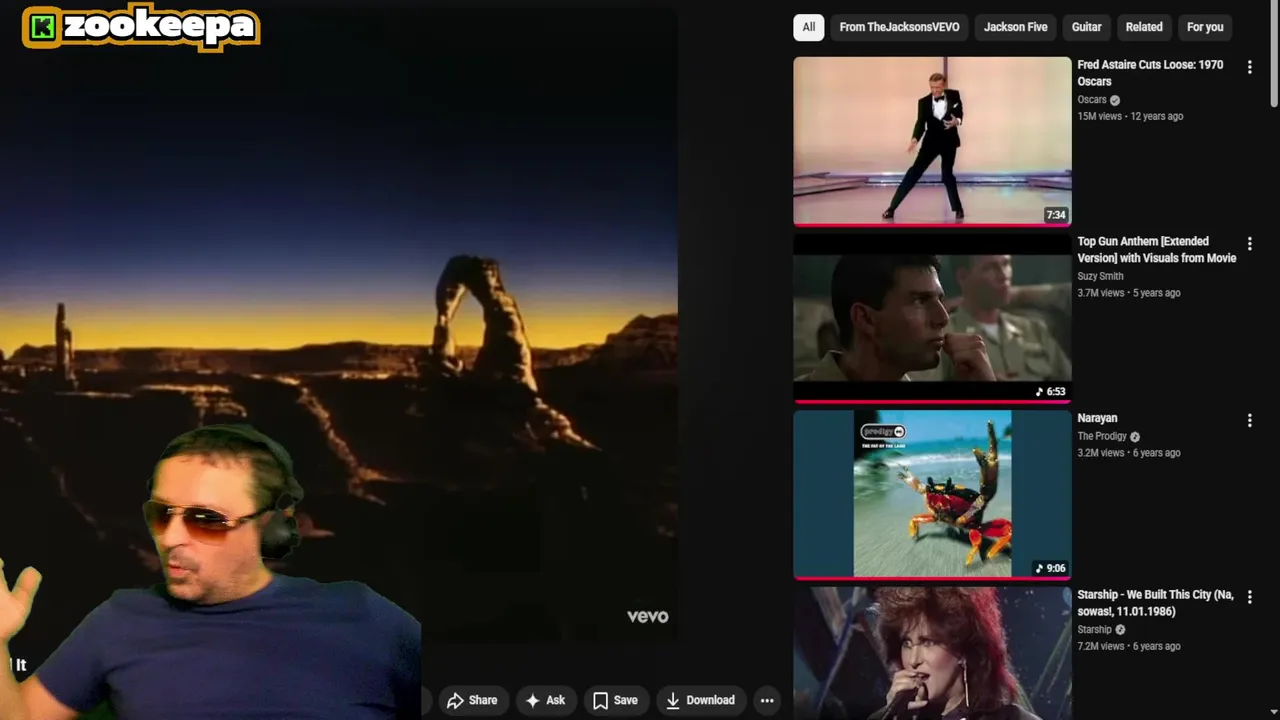This screenshot has width=1280, height=720.
Task: Open options menu for Top Gun Anthem video
Action: click(1249, 244)
